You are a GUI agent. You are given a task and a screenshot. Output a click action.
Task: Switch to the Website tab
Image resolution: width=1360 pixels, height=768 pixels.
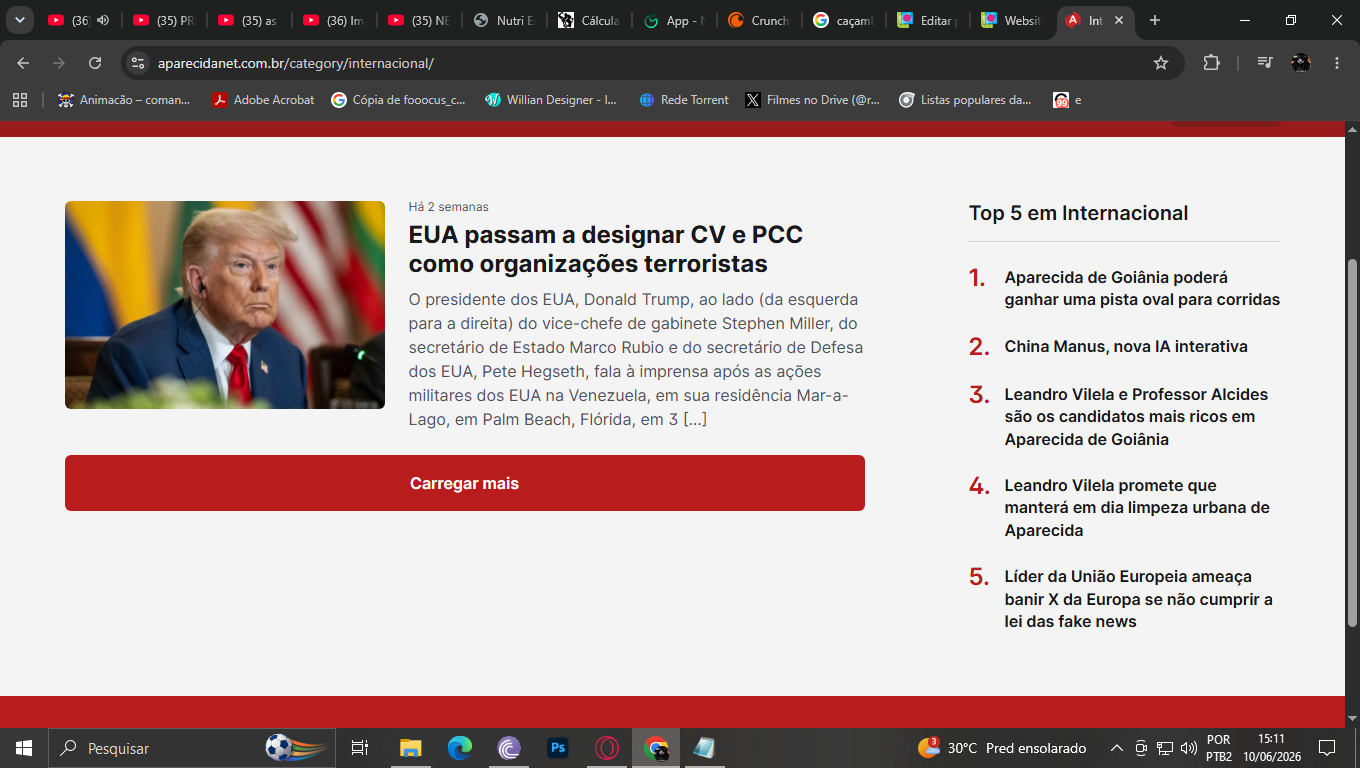pyautogui.click(x=1014, y=20)
